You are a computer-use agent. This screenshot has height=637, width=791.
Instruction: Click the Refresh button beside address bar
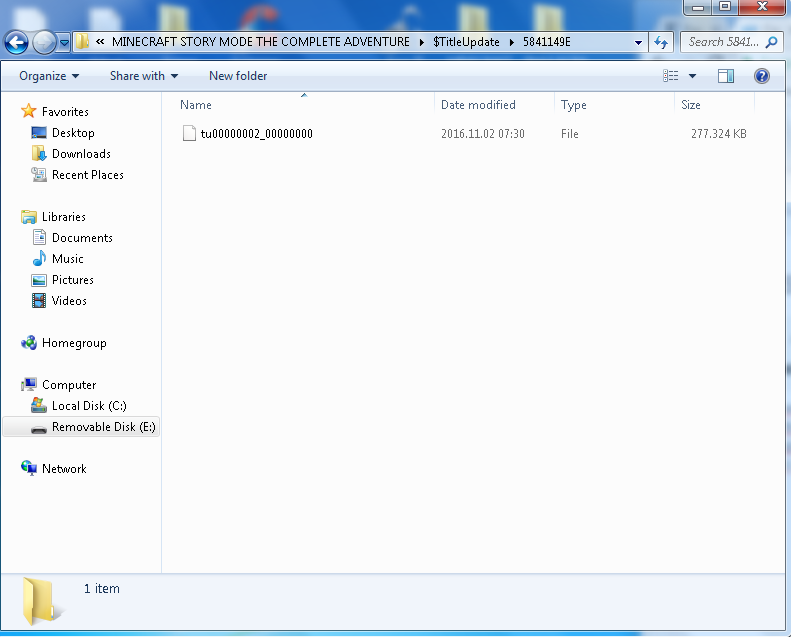point(660,42)
